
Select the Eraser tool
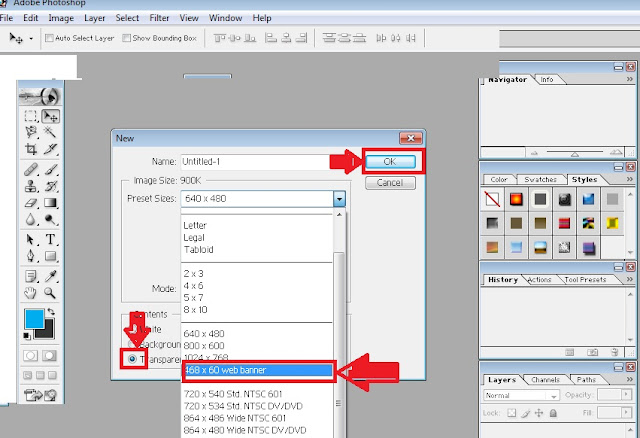click(31, 203)
